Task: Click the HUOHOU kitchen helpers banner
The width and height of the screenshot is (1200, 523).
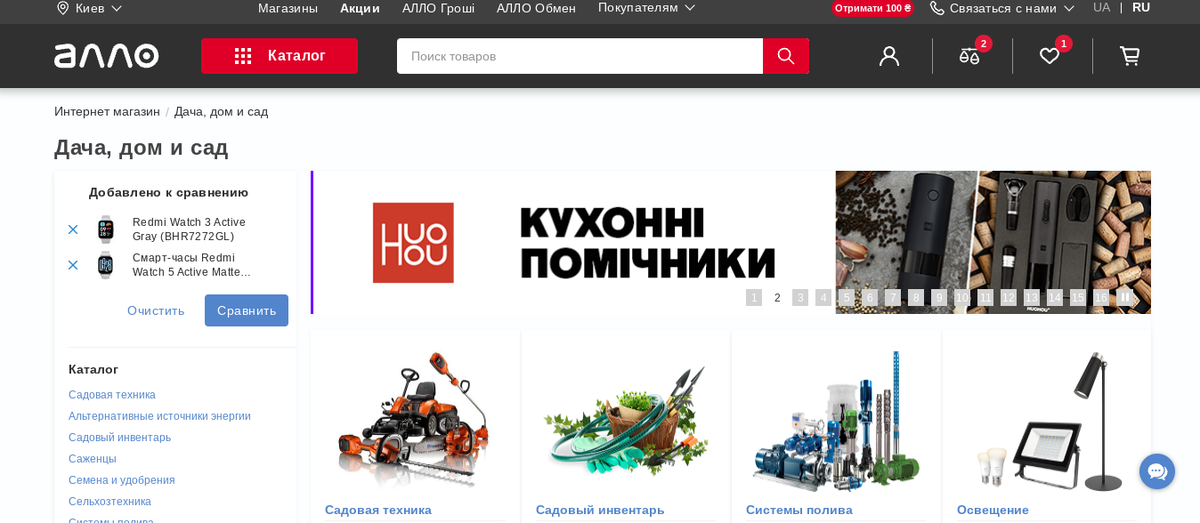Action: point(731,242)
